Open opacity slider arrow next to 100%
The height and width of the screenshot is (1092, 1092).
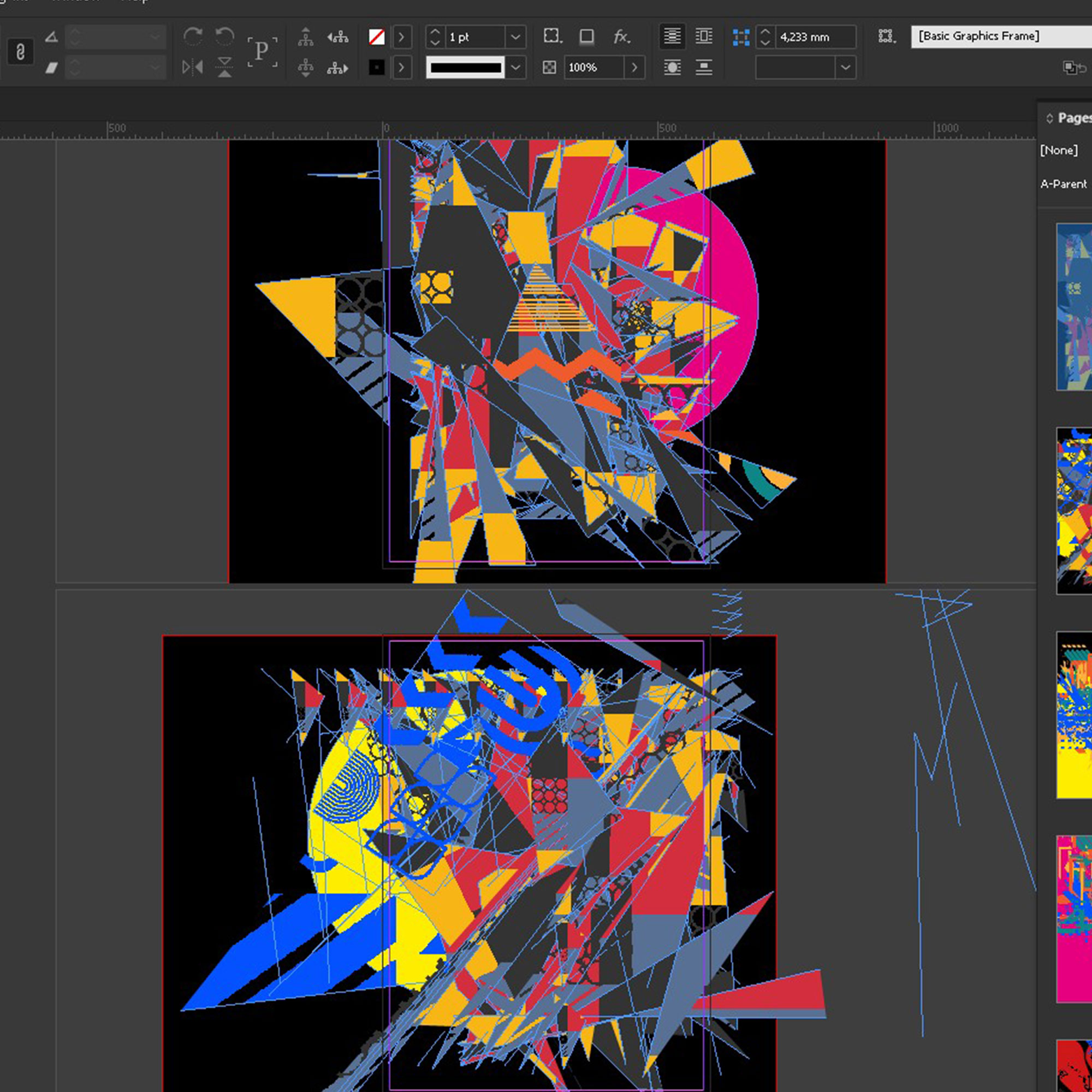634,67
